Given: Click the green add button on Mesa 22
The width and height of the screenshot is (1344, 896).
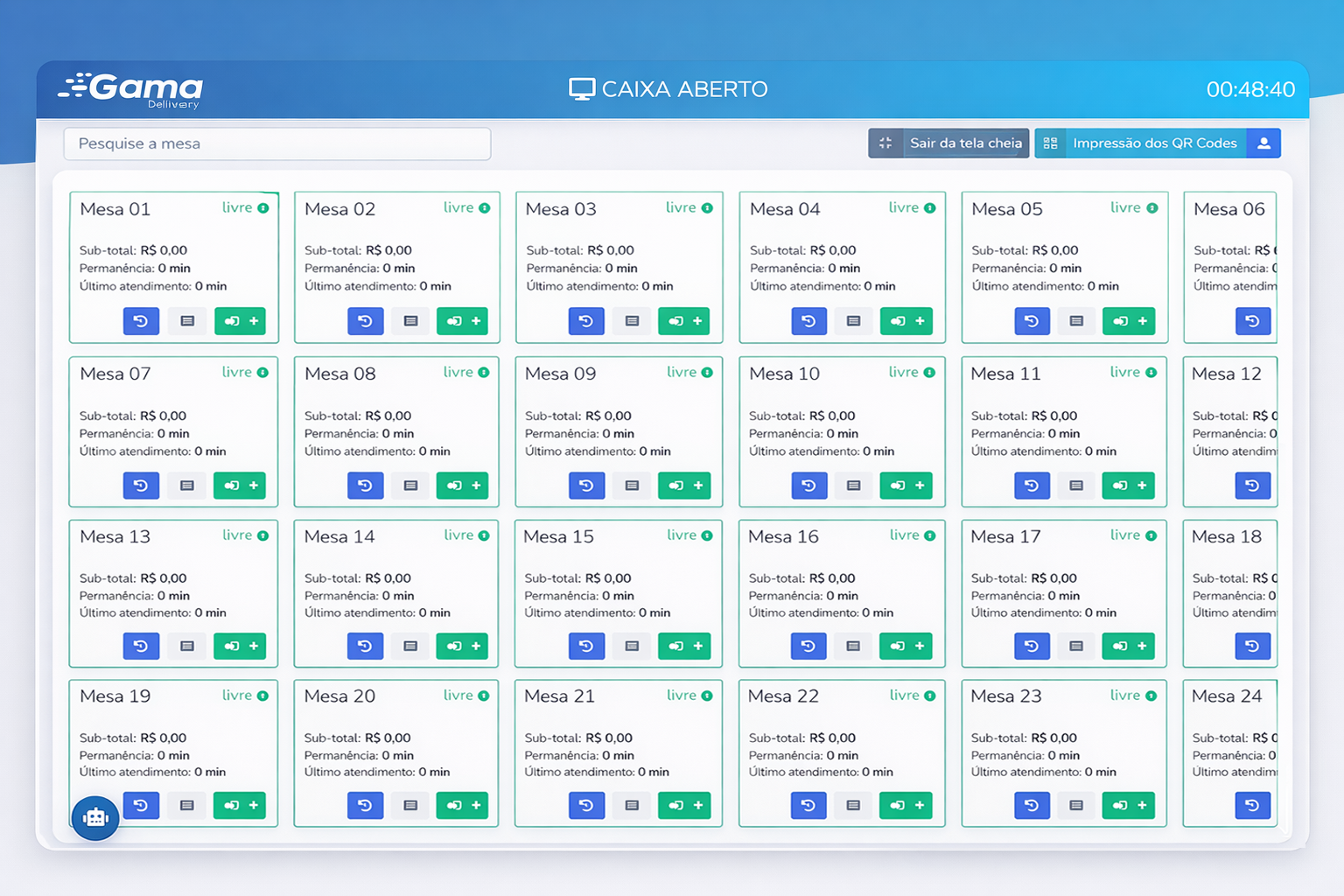Looking at the screenshot, I should [x=906, y=805].
